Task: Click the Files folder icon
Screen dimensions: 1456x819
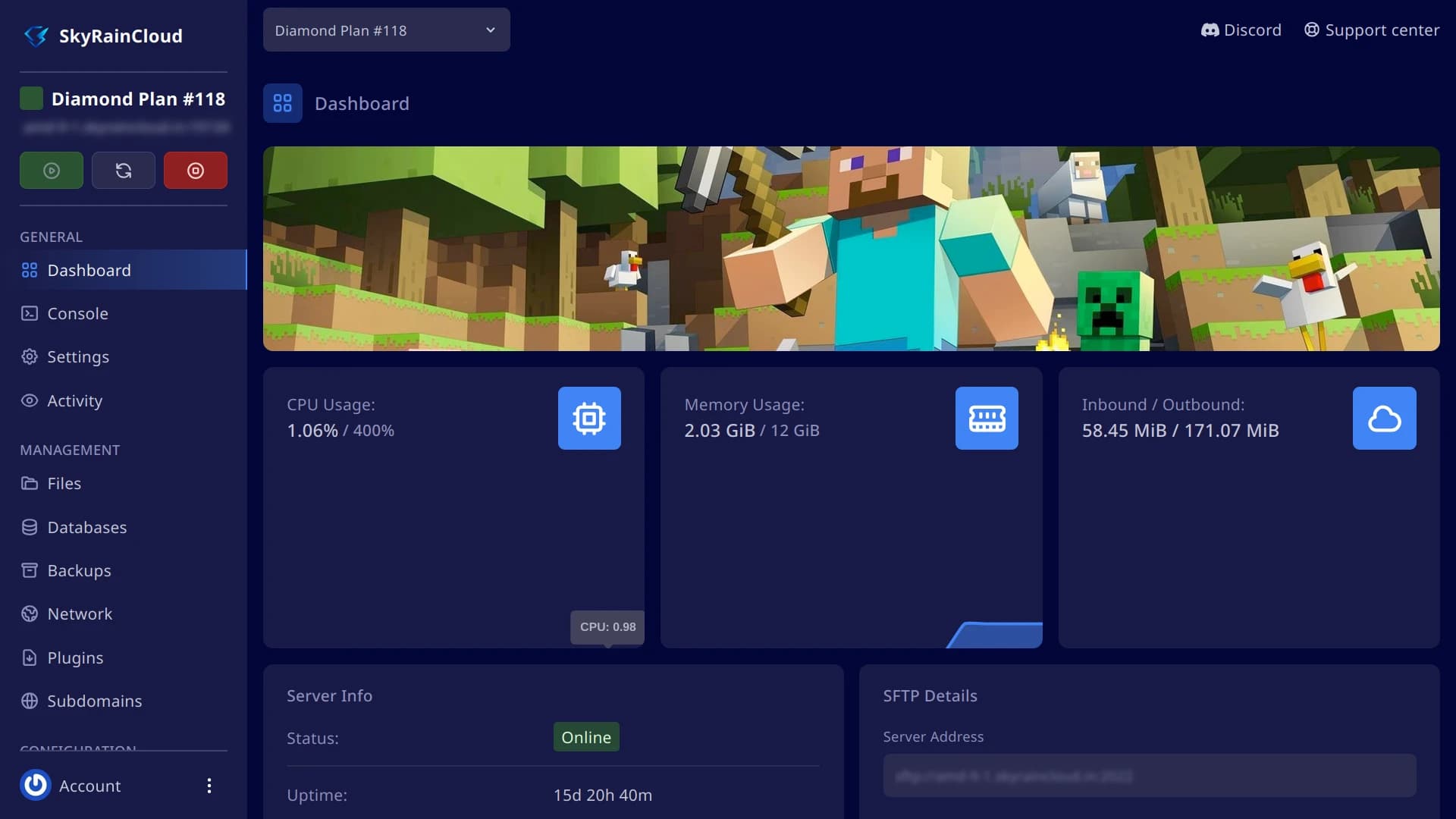Action: [30, 483]
